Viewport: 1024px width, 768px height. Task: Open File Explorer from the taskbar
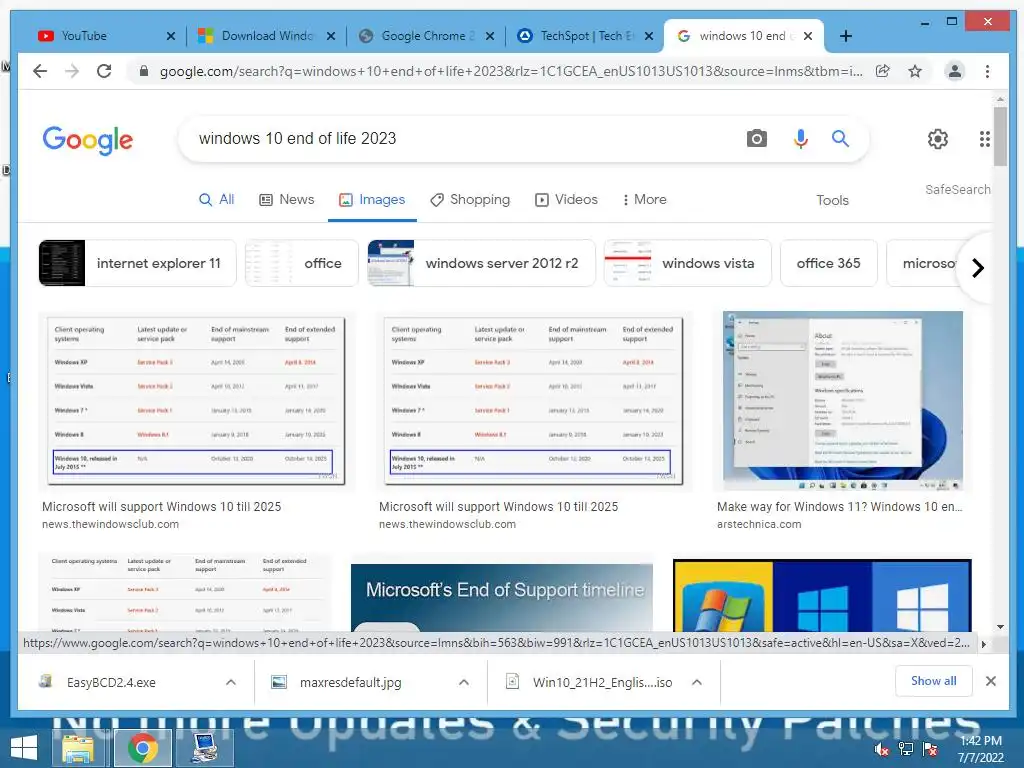tap(78, 748)
